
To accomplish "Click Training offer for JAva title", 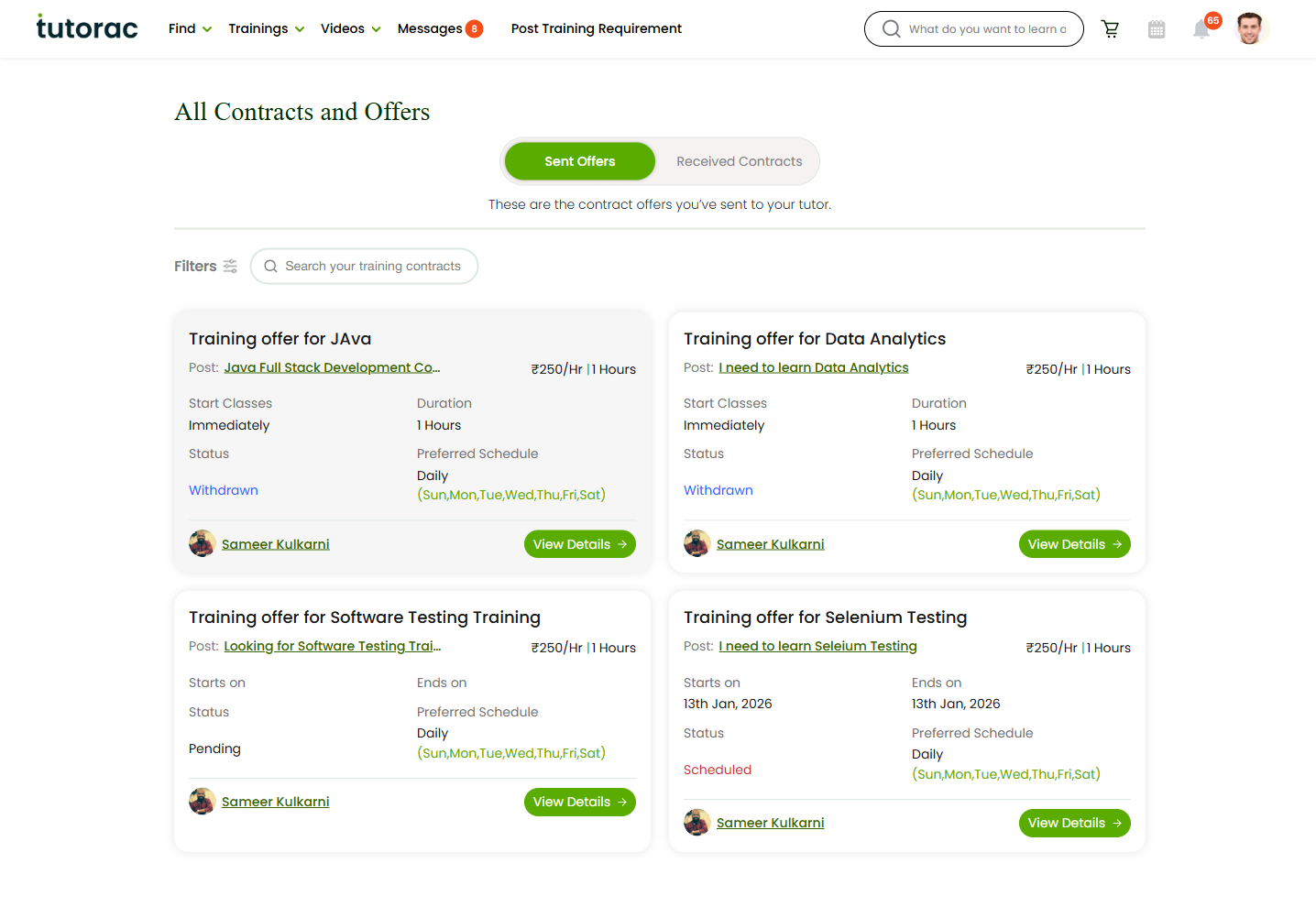I will [280, 339].
